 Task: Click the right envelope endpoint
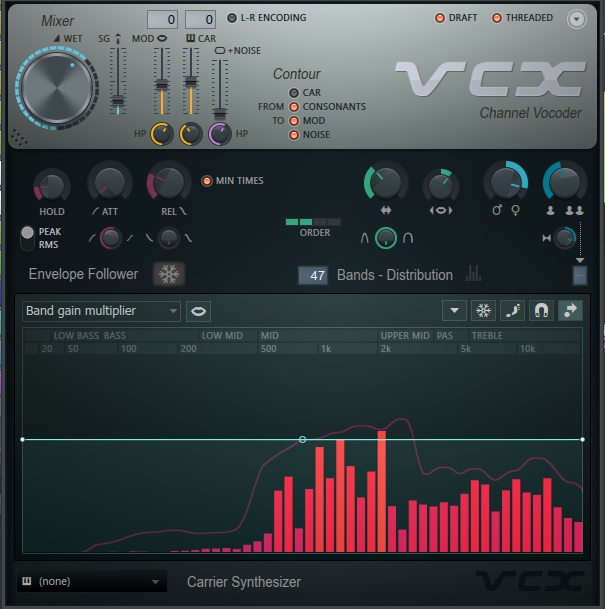582,440
